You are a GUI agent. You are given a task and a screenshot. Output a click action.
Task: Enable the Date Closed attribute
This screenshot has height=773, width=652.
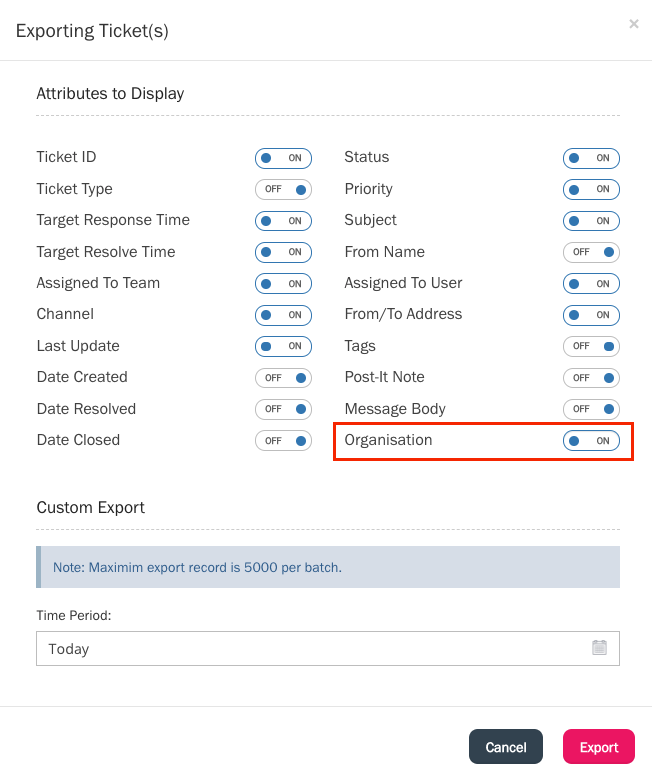point(283,441)
